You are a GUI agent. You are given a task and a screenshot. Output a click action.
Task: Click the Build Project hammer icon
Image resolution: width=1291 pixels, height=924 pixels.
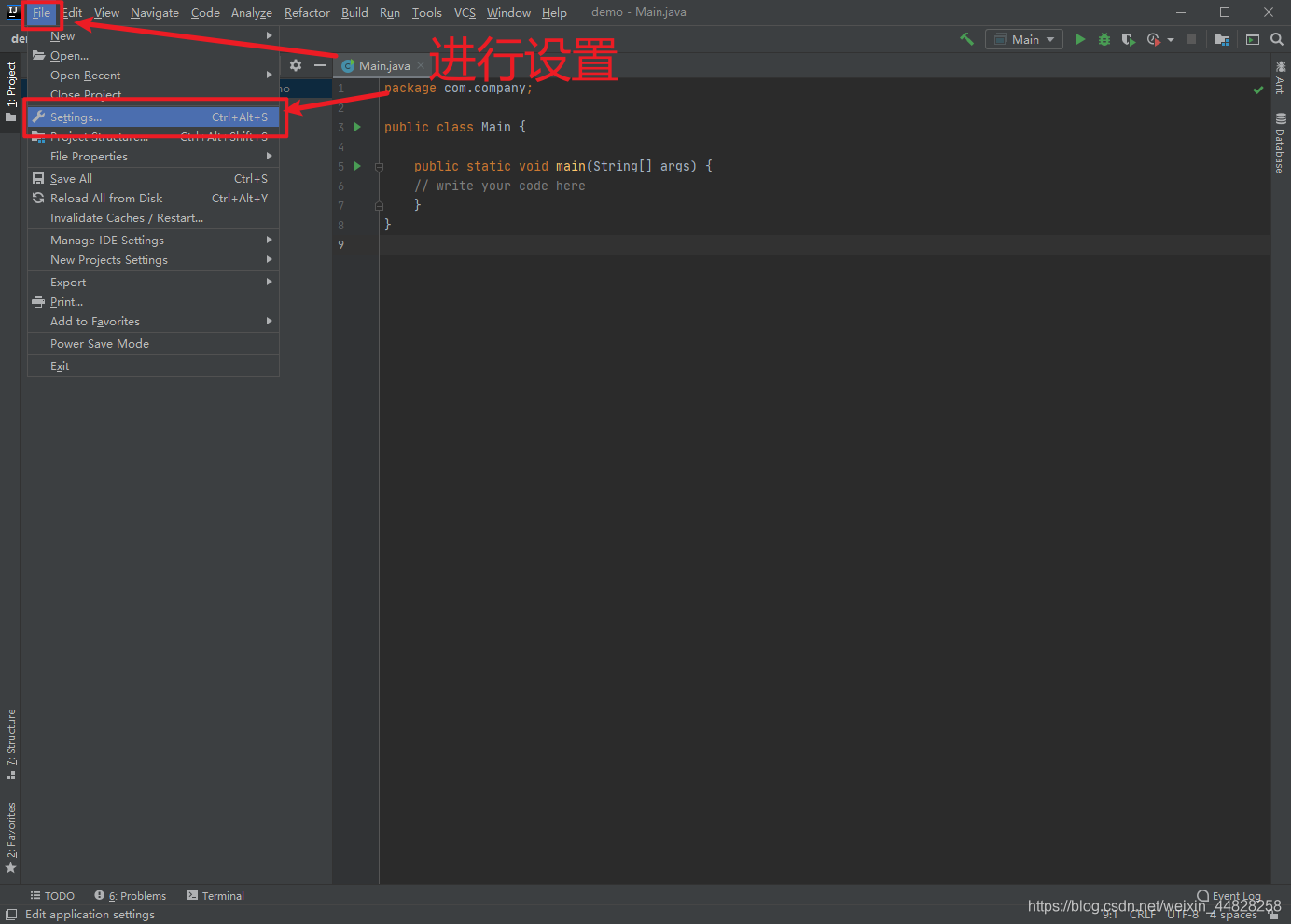tap(966, 39)
